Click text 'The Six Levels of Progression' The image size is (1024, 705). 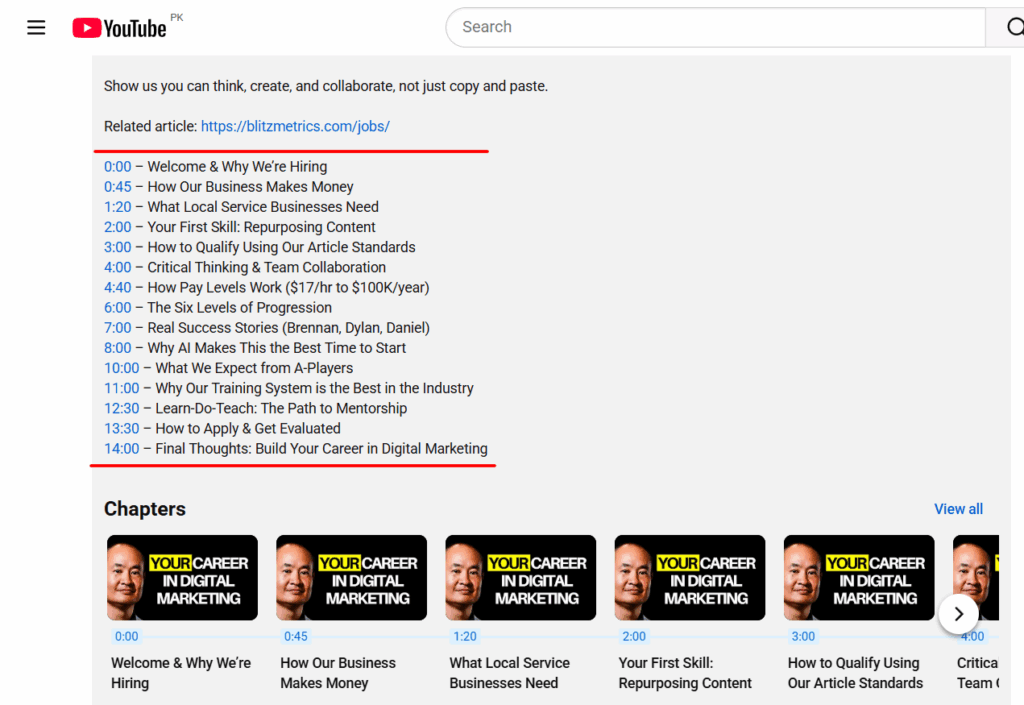(240, 307)
